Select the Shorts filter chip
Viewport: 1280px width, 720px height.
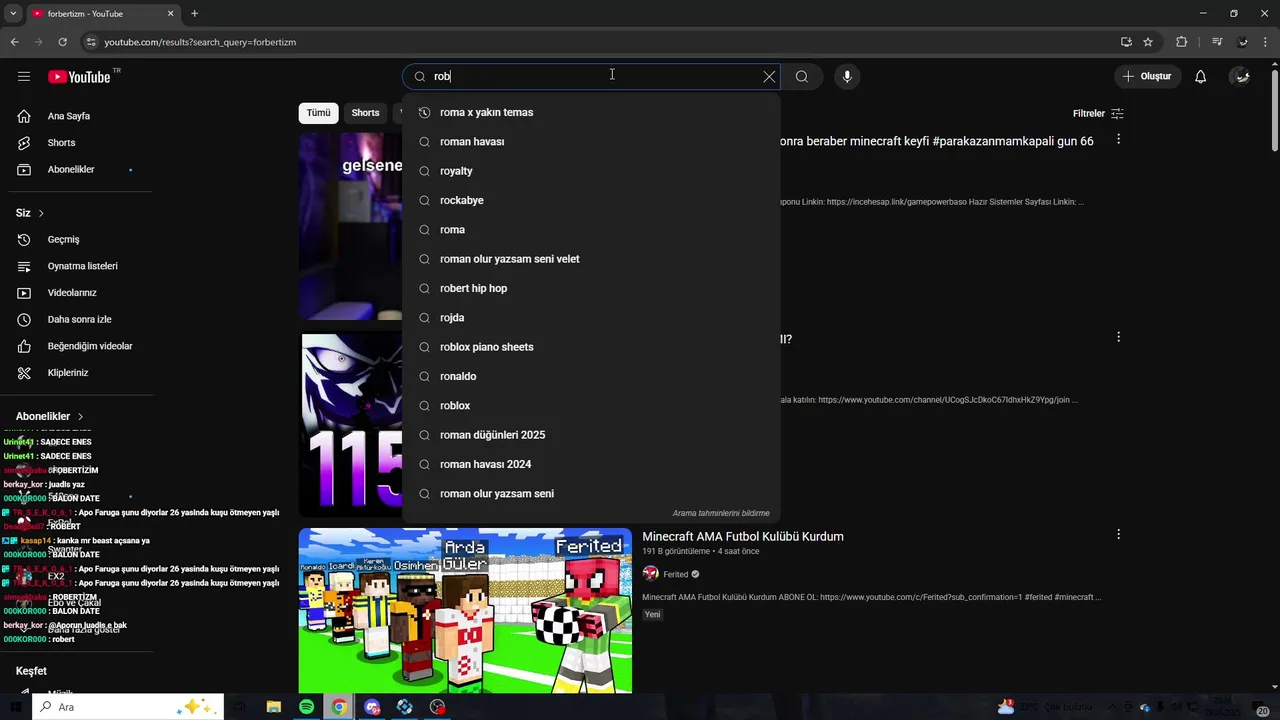click(365, 113)
